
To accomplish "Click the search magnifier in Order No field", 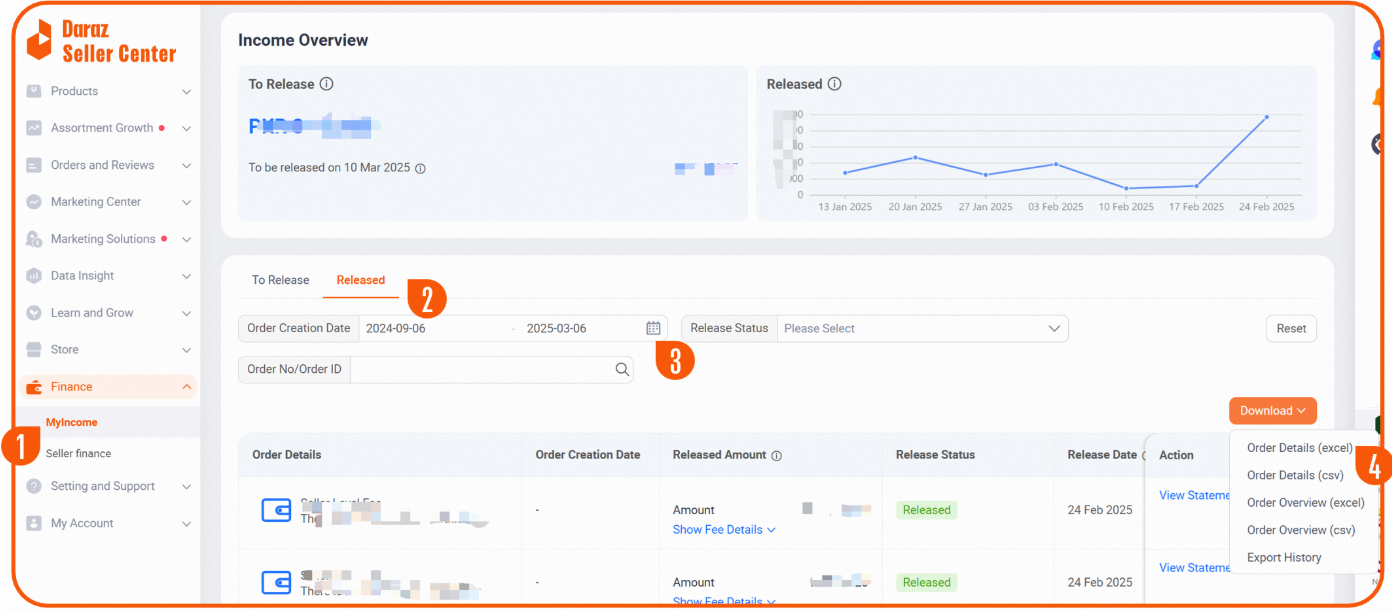I will click(622, 370).
